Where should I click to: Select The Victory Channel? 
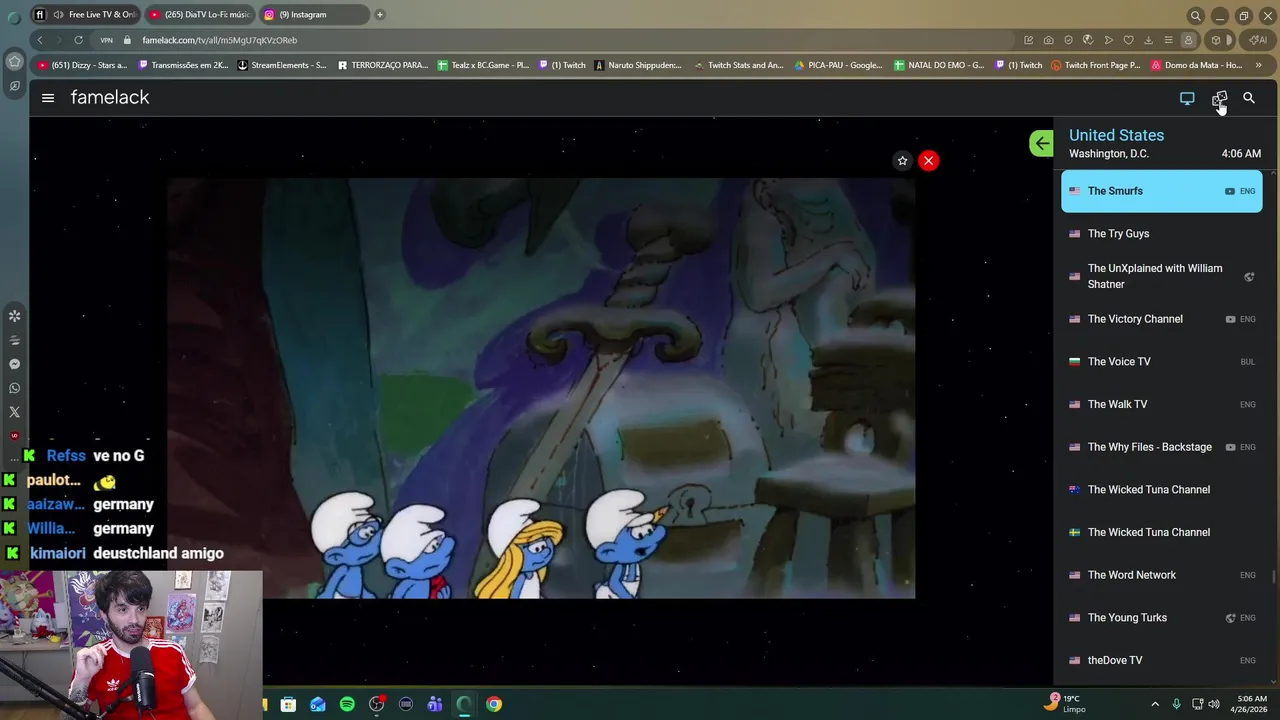click(x=1161, y=319)
